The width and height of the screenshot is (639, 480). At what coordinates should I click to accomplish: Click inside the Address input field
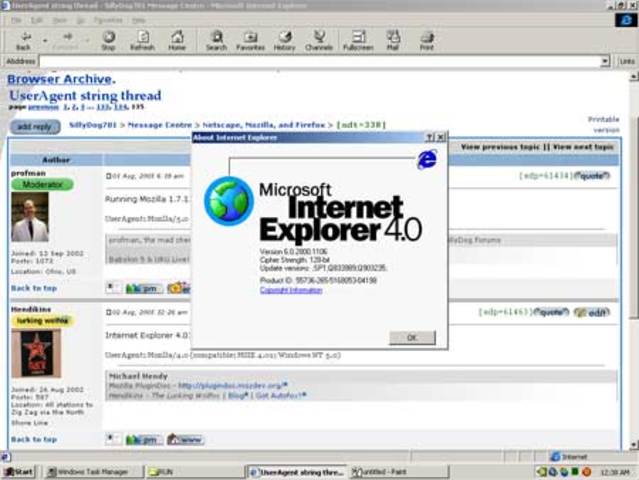pyautogui.click(x=320, y=61)
